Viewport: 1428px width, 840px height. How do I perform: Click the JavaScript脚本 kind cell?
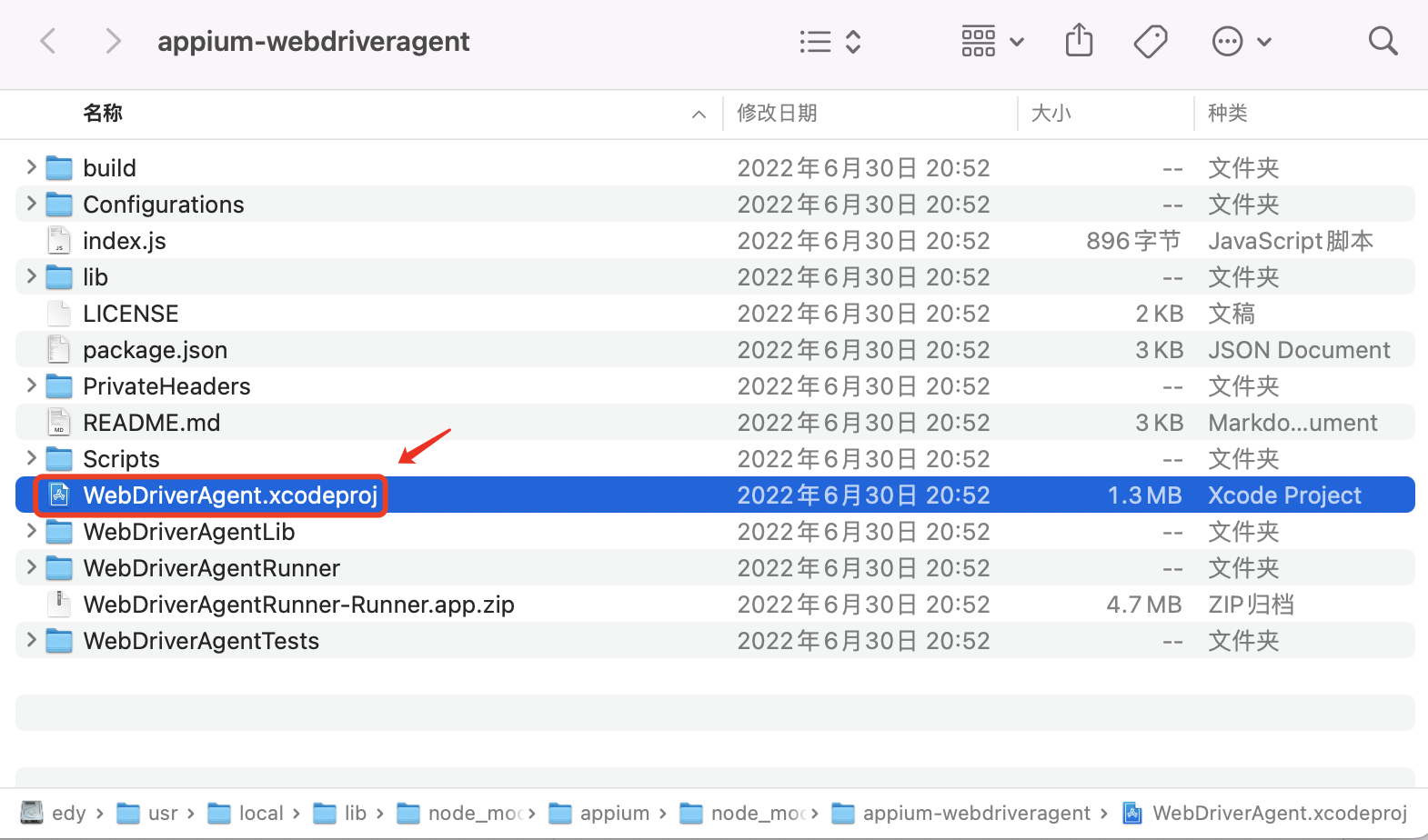pyautogui.click(x=1291, y=241)
